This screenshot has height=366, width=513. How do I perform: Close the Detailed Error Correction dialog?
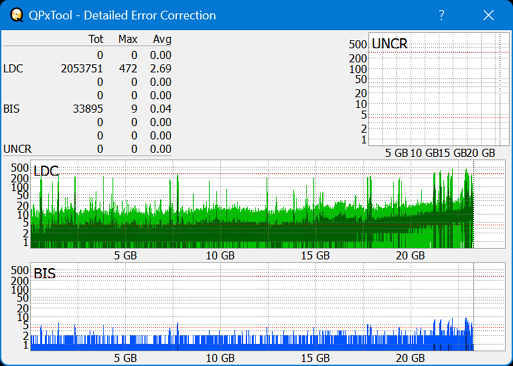point(488,15)
